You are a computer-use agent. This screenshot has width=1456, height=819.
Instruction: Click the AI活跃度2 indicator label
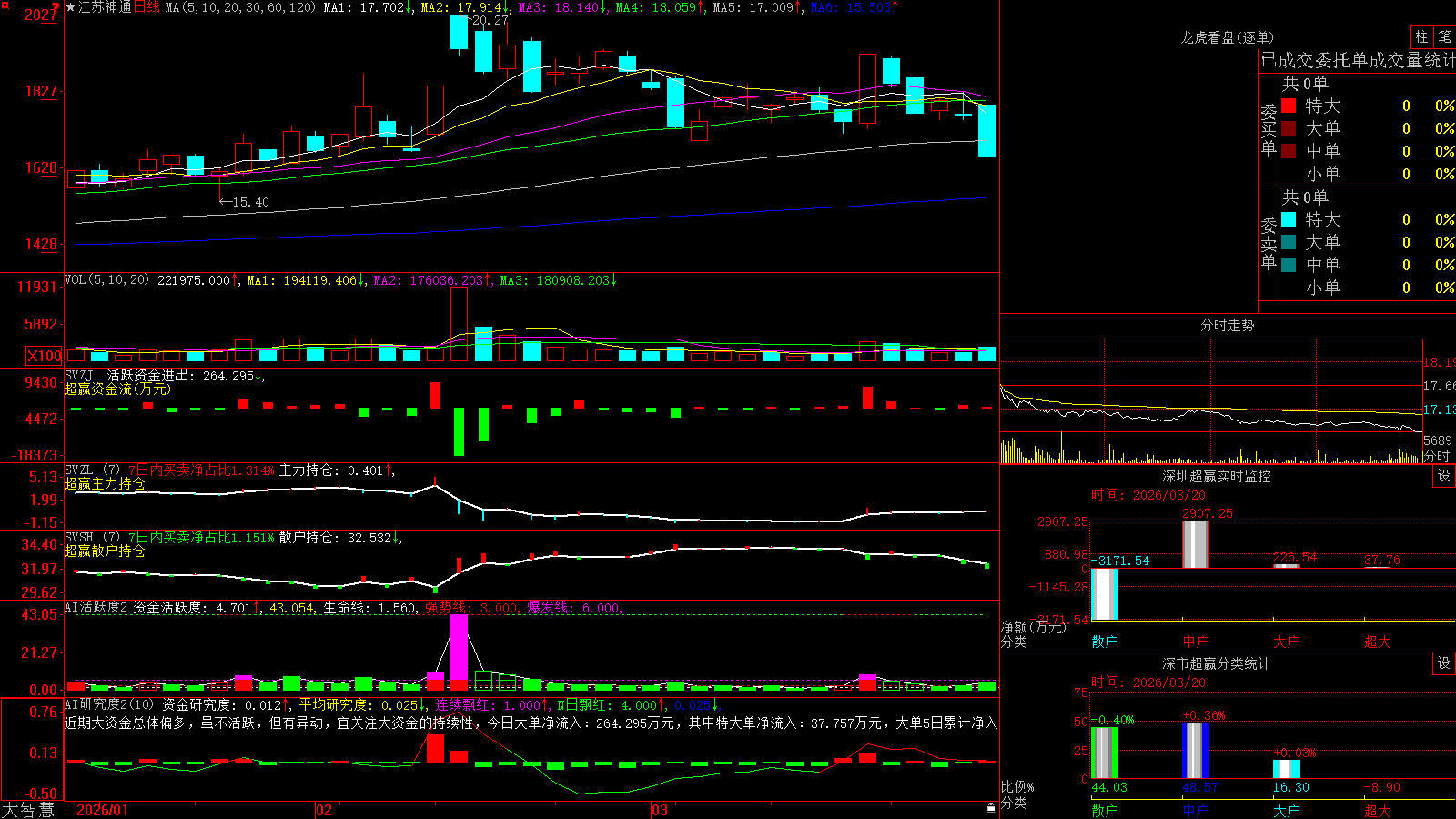click(96, 608)
